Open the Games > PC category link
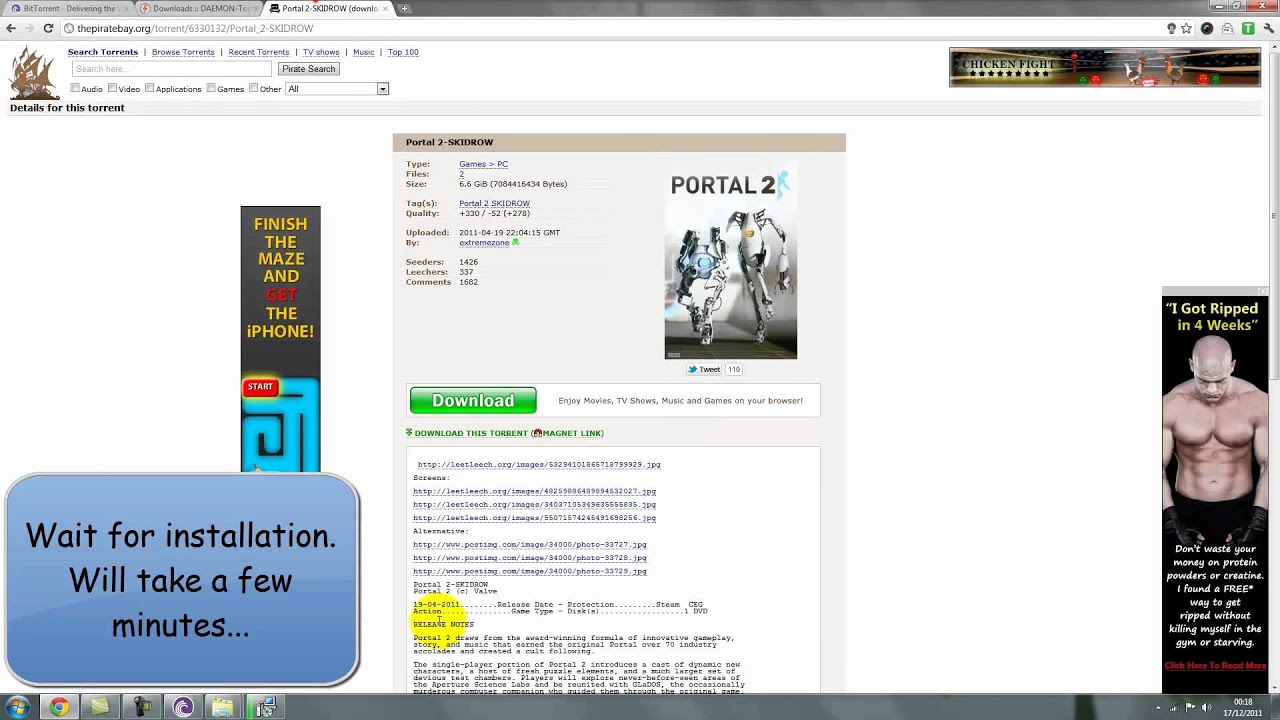The image size is (1280, 720). pyautogui.click(x=483, y=164)
